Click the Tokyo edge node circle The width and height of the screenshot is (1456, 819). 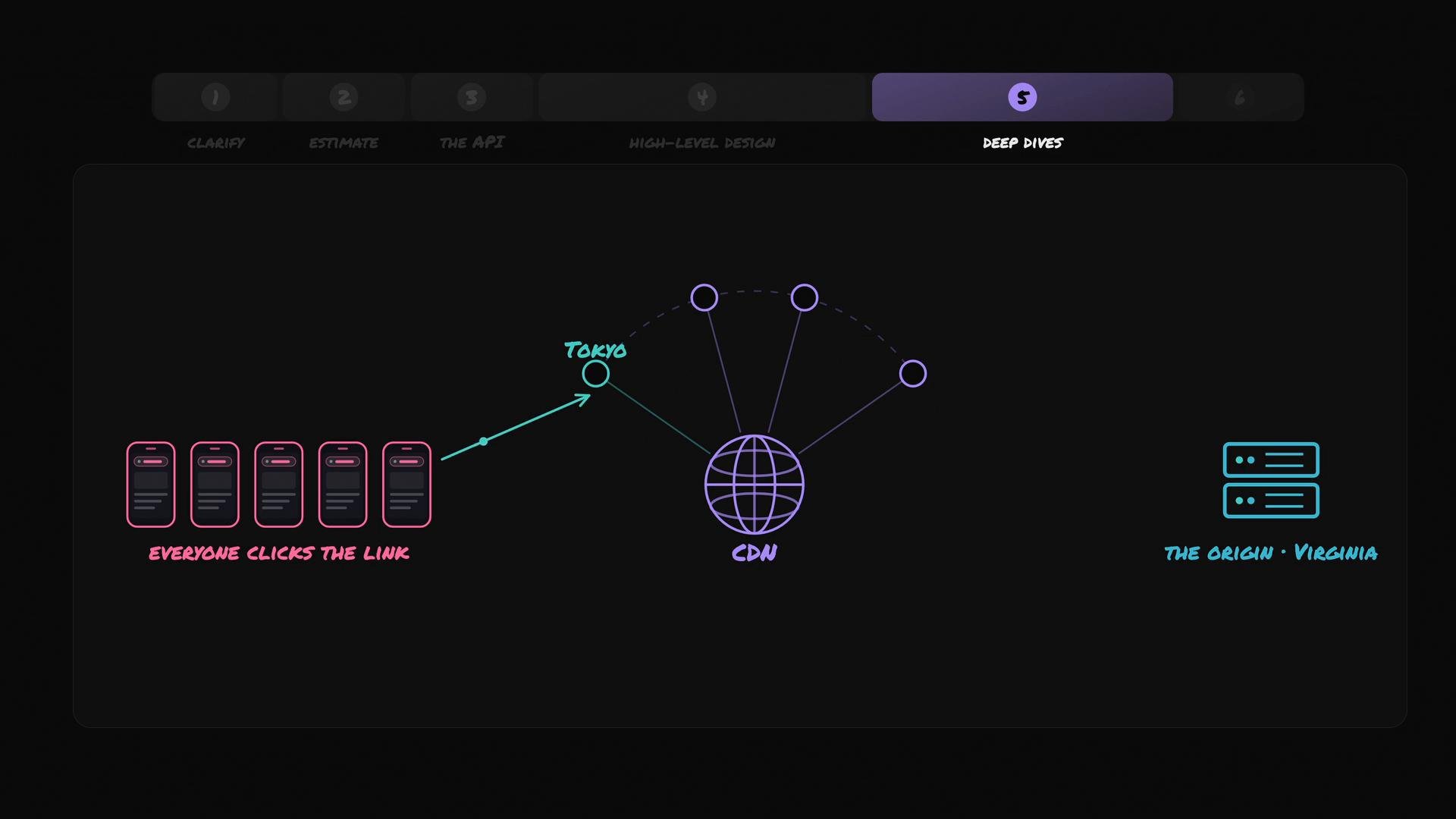pos(596,374)
